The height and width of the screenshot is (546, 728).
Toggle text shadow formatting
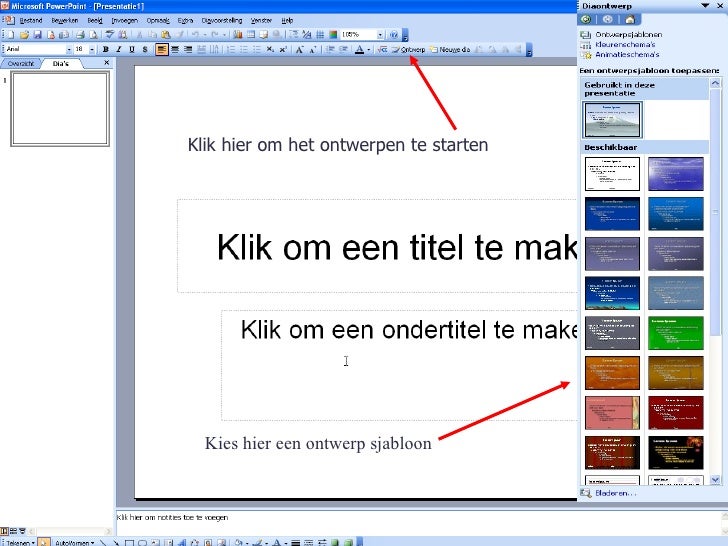tap(145, 49)
